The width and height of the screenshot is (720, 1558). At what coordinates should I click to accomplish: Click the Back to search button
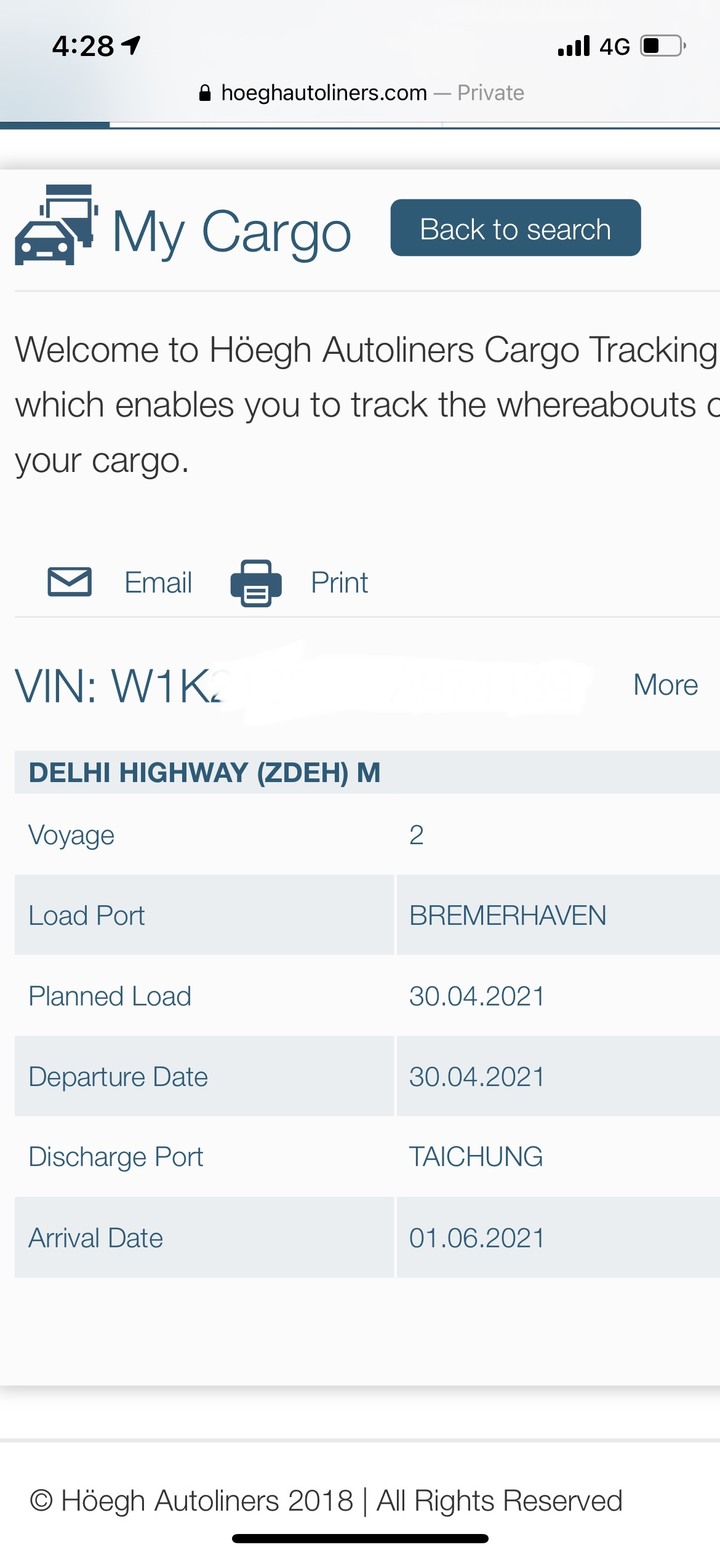click(515, 228)
